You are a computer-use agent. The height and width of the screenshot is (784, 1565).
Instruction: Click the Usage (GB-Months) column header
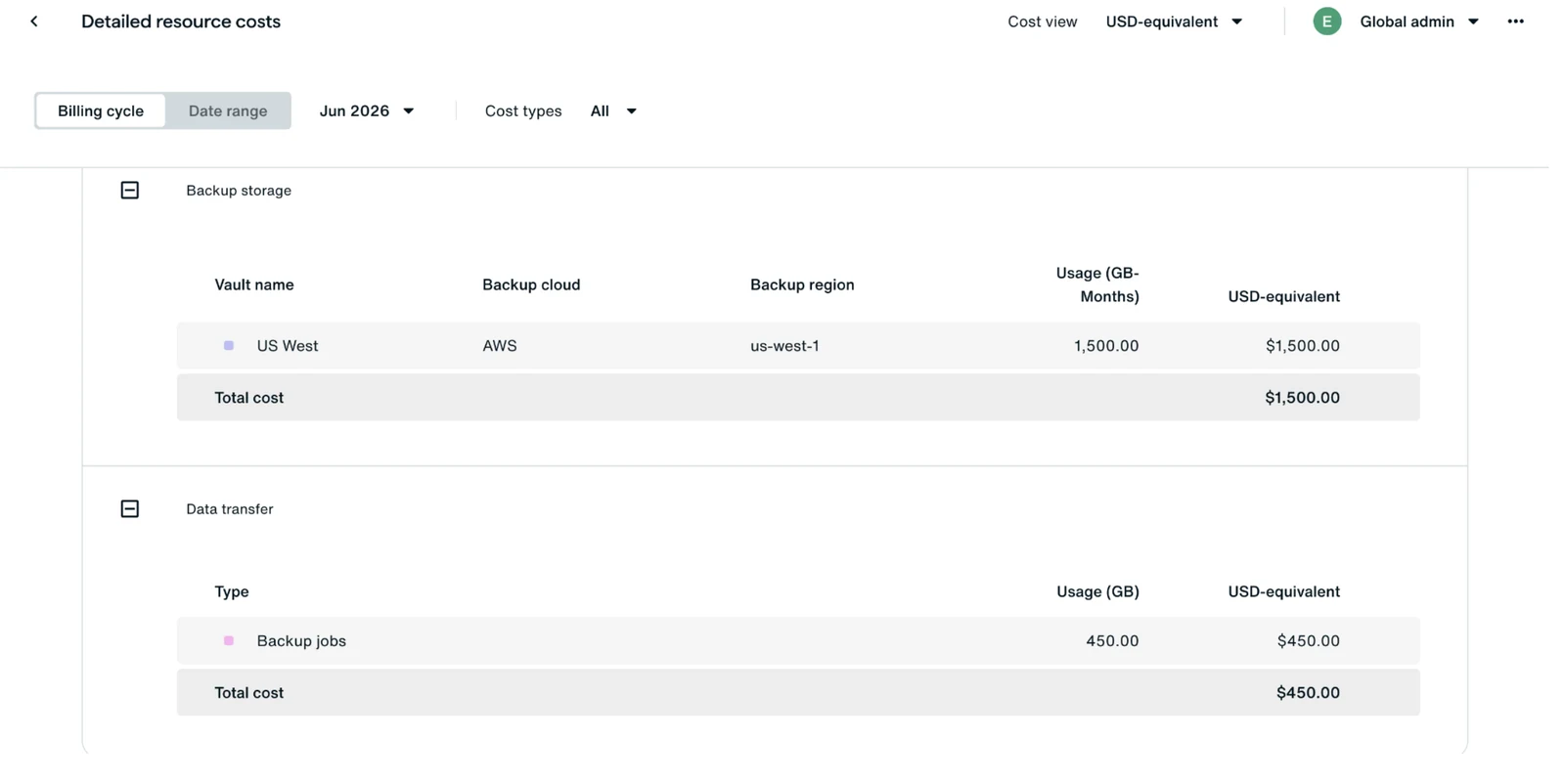[x=1097, y=285]
